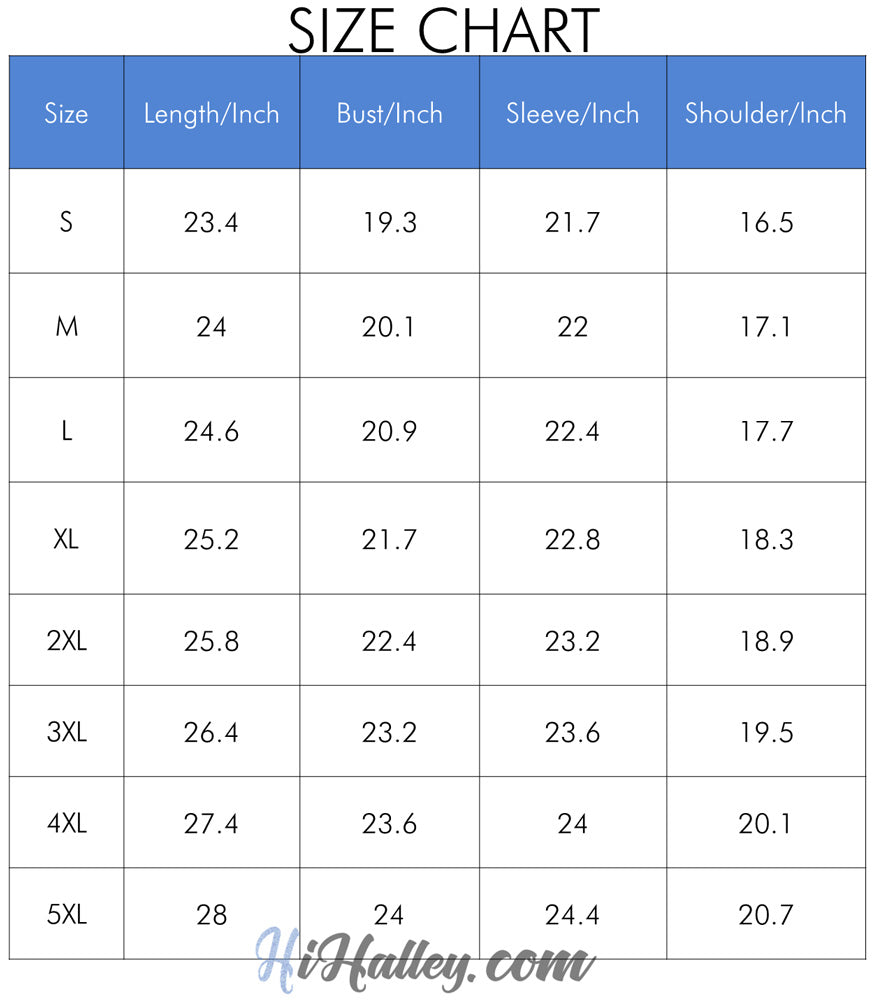Click the 4XL size row label

click(x=66, y=824)
